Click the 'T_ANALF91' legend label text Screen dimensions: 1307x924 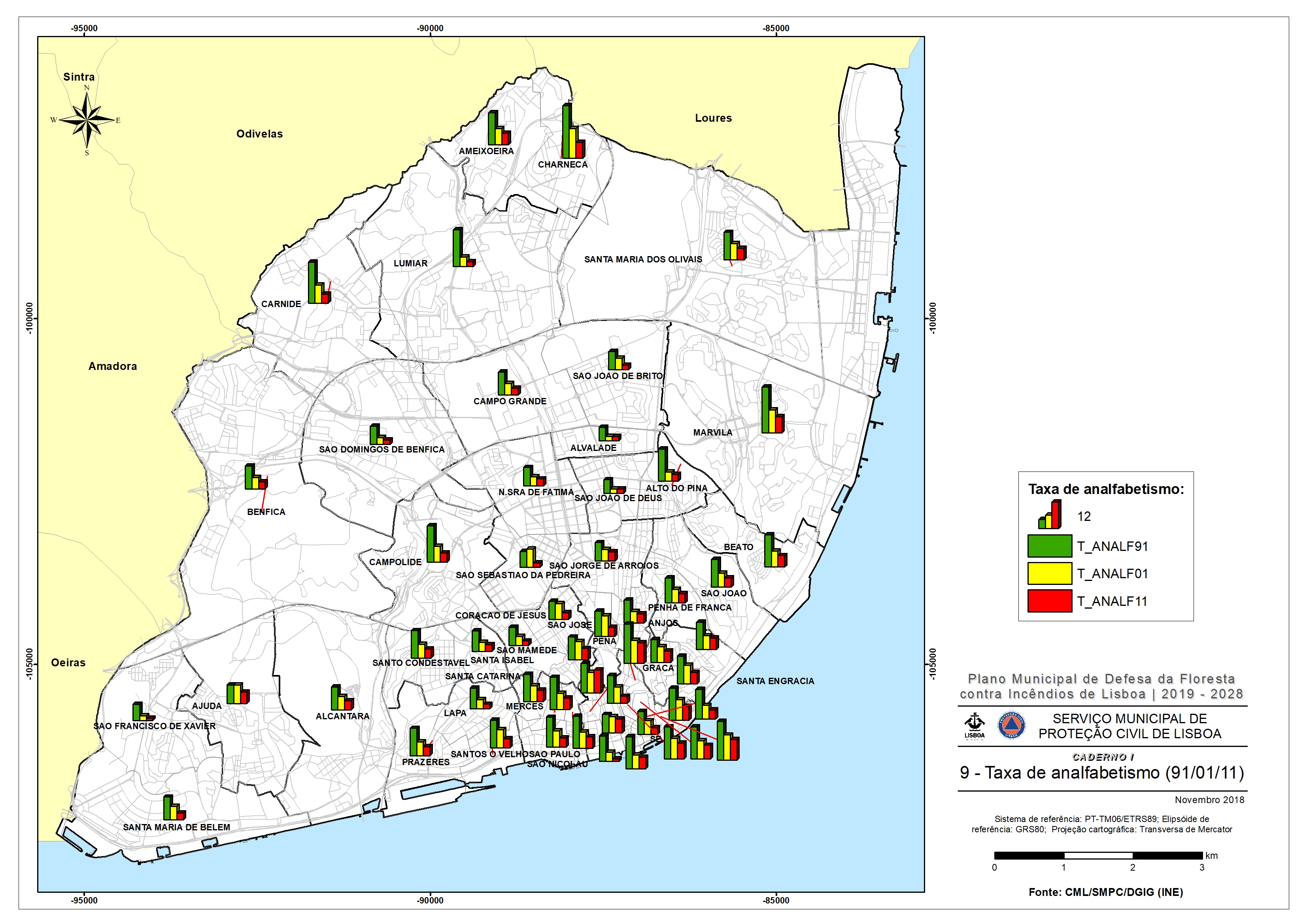[x=1113, y=546]
